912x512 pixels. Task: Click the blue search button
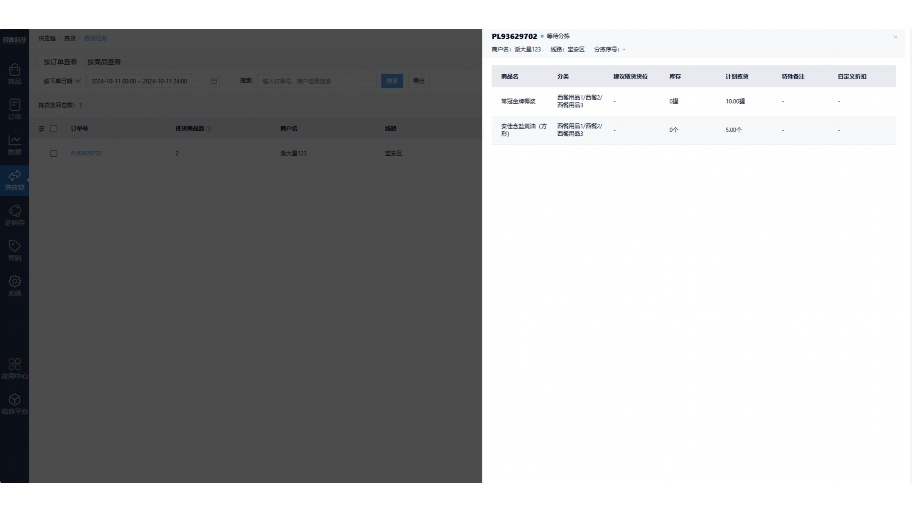(x=392, y=81)
